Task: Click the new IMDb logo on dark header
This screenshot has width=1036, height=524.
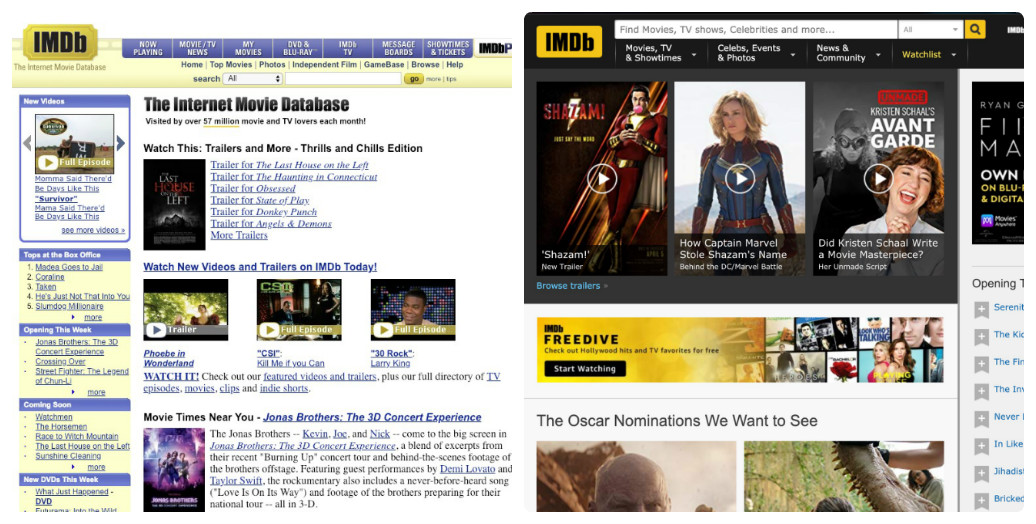Action: [x=569, y=42]
